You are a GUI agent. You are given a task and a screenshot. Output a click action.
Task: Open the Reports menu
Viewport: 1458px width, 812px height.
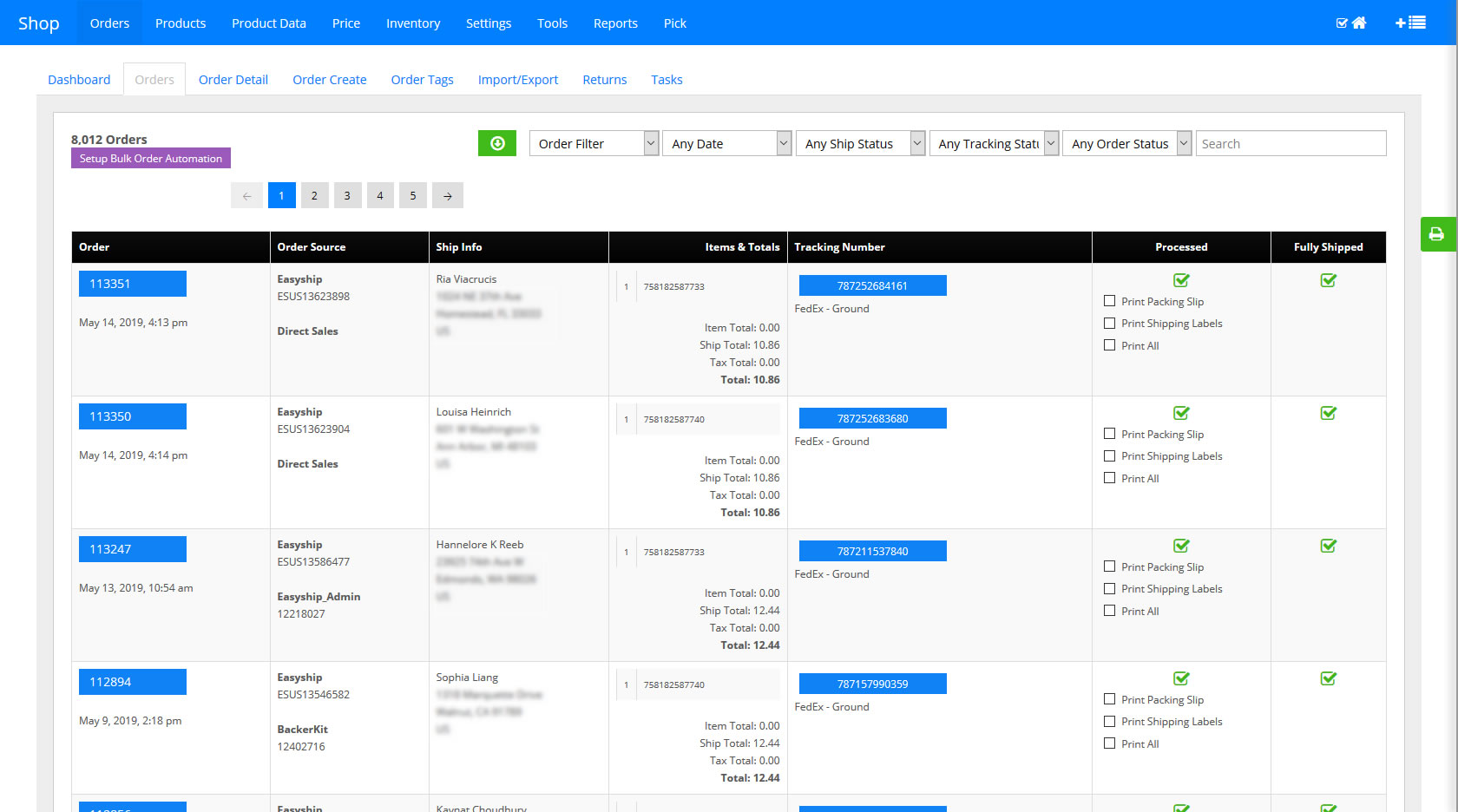(615, 23)
